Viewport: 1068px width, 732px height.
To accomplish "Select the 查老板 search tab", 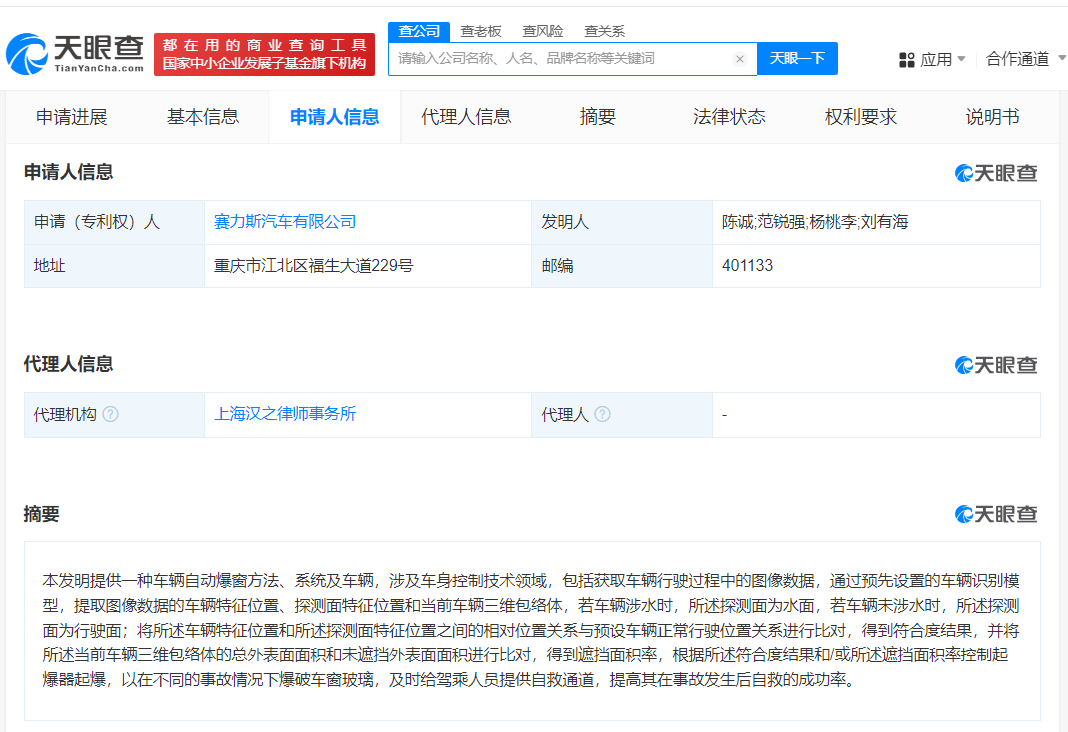I will (x=481, y=31).
